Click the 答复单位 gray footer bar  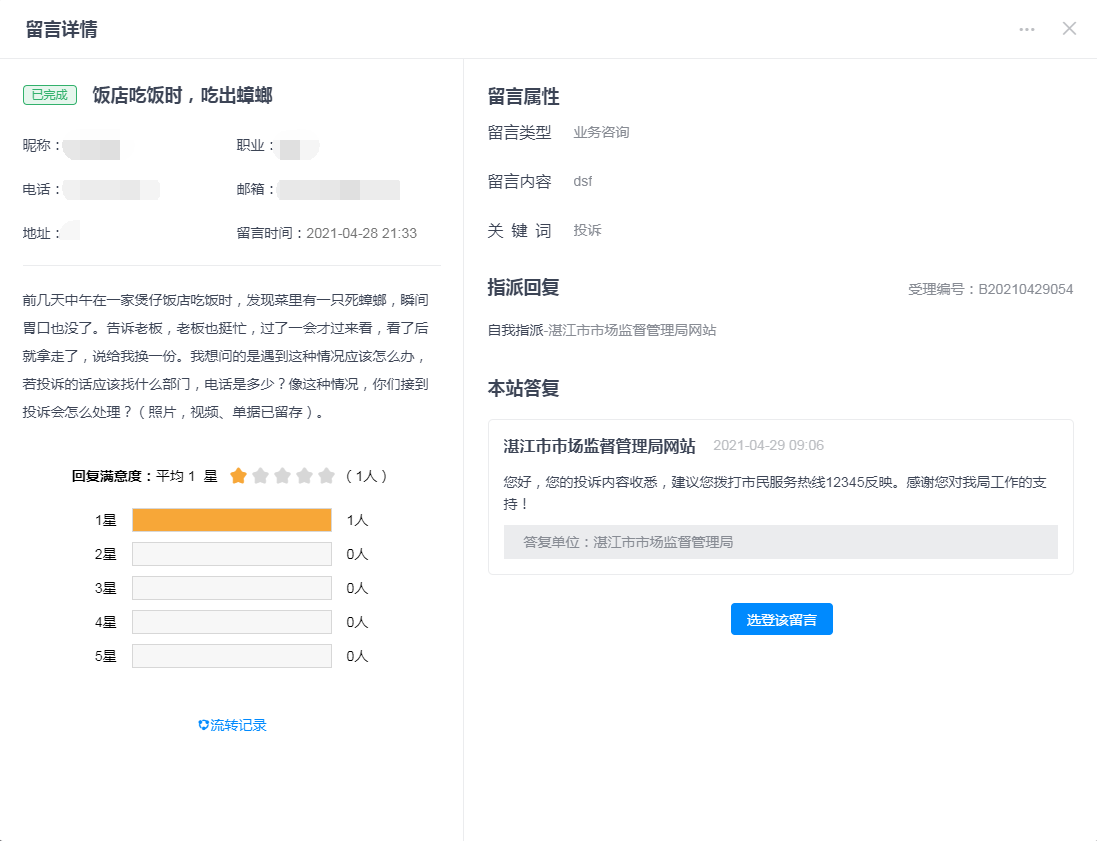(x=780, y=542)
